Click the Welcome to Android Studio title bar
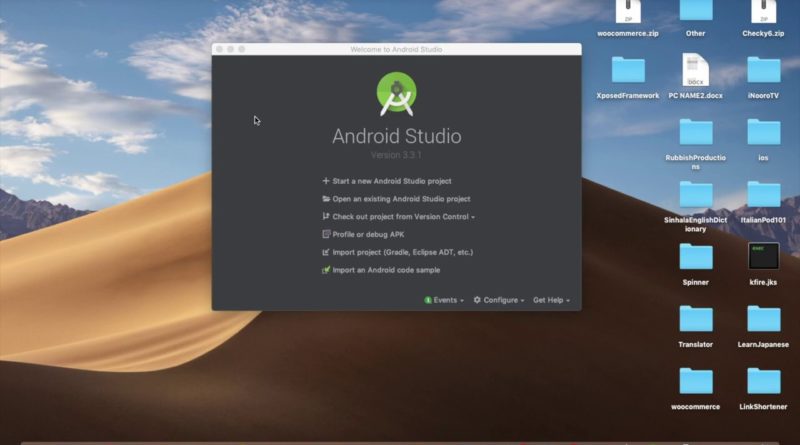The image size is (800, 445). (396, 49)
